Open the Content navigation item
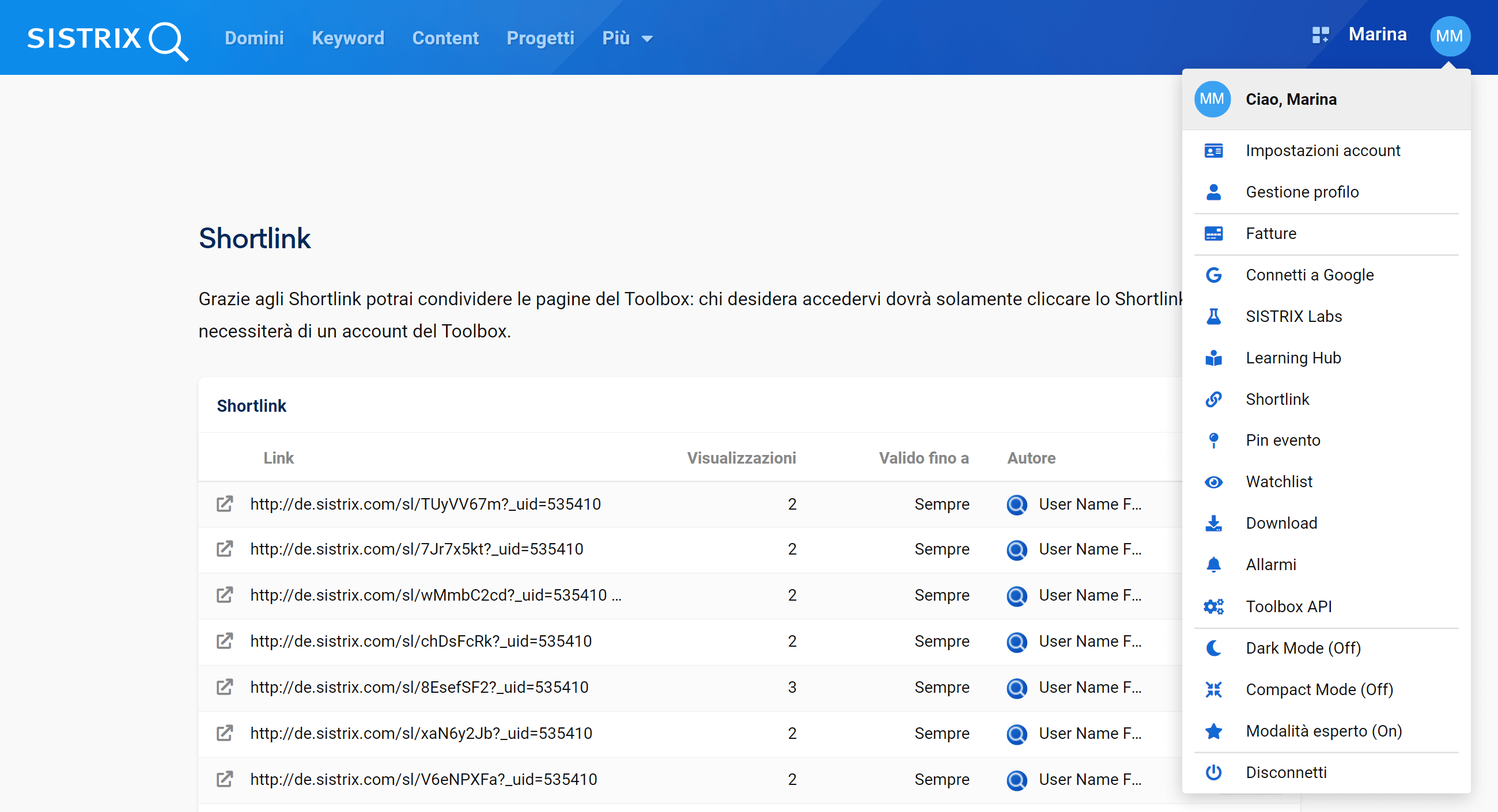The height and width of the screenshot is (812, 1498). pos(445,39)
